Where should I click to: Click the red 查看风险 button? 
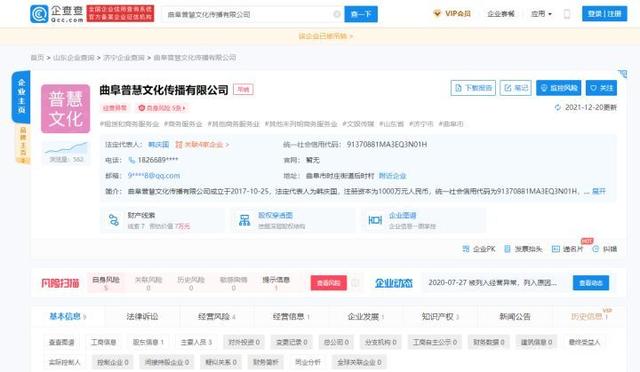coord(329,283)
